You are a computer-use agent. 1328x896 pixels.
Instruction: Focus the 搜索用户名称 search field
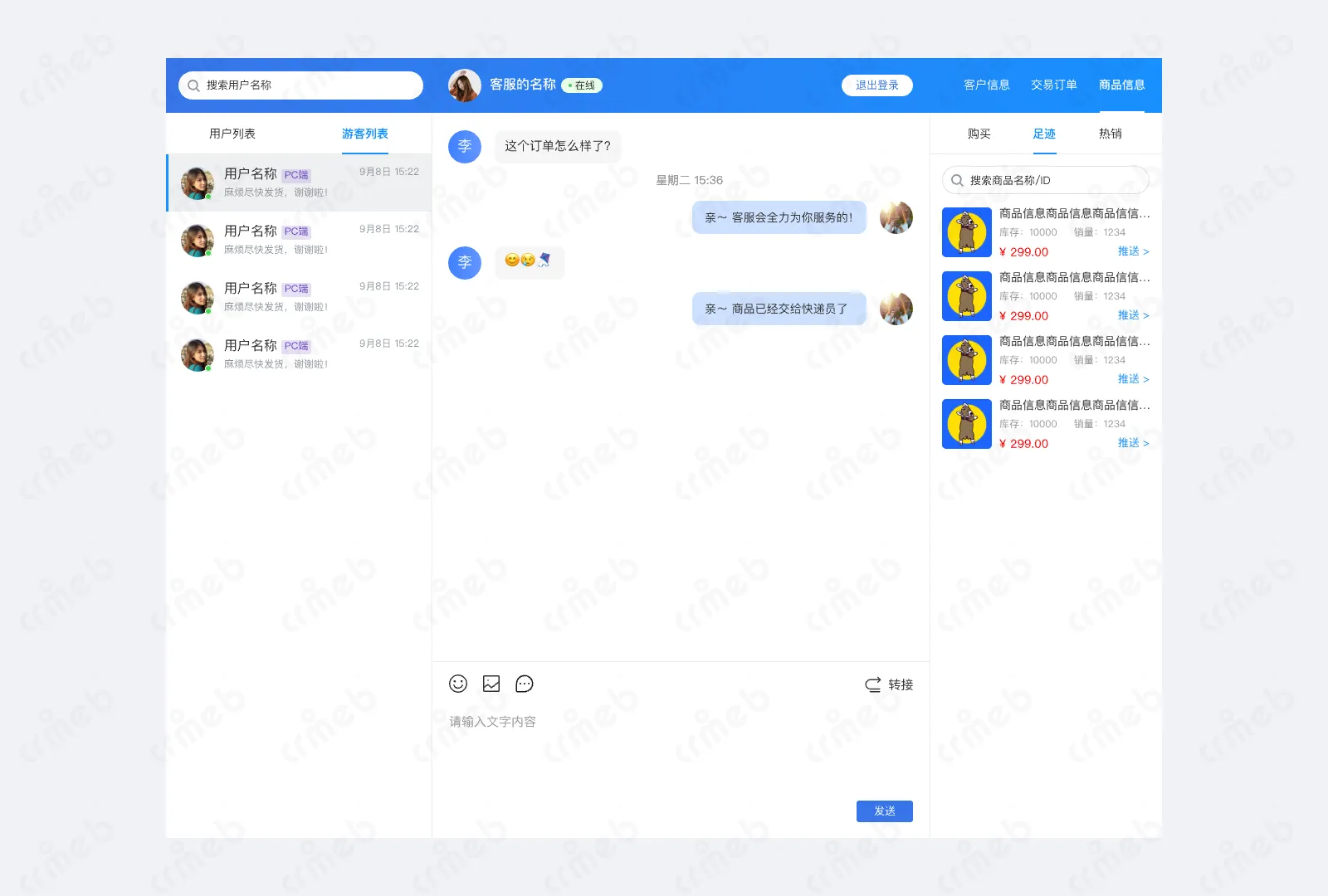[300, 85]
